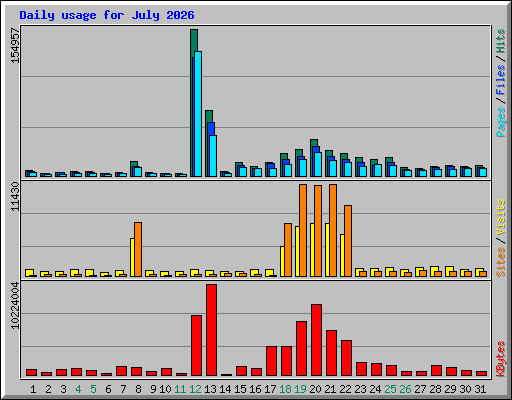Viewport: 512px width, 400px height.
Task: Select the day 14 label on the x-axis
Action: (225, 389)
